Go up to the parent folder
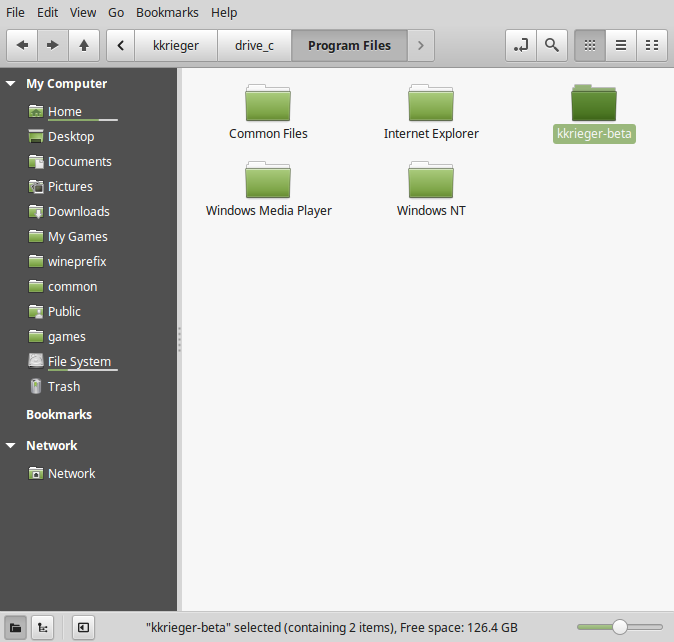 point(84,45)
